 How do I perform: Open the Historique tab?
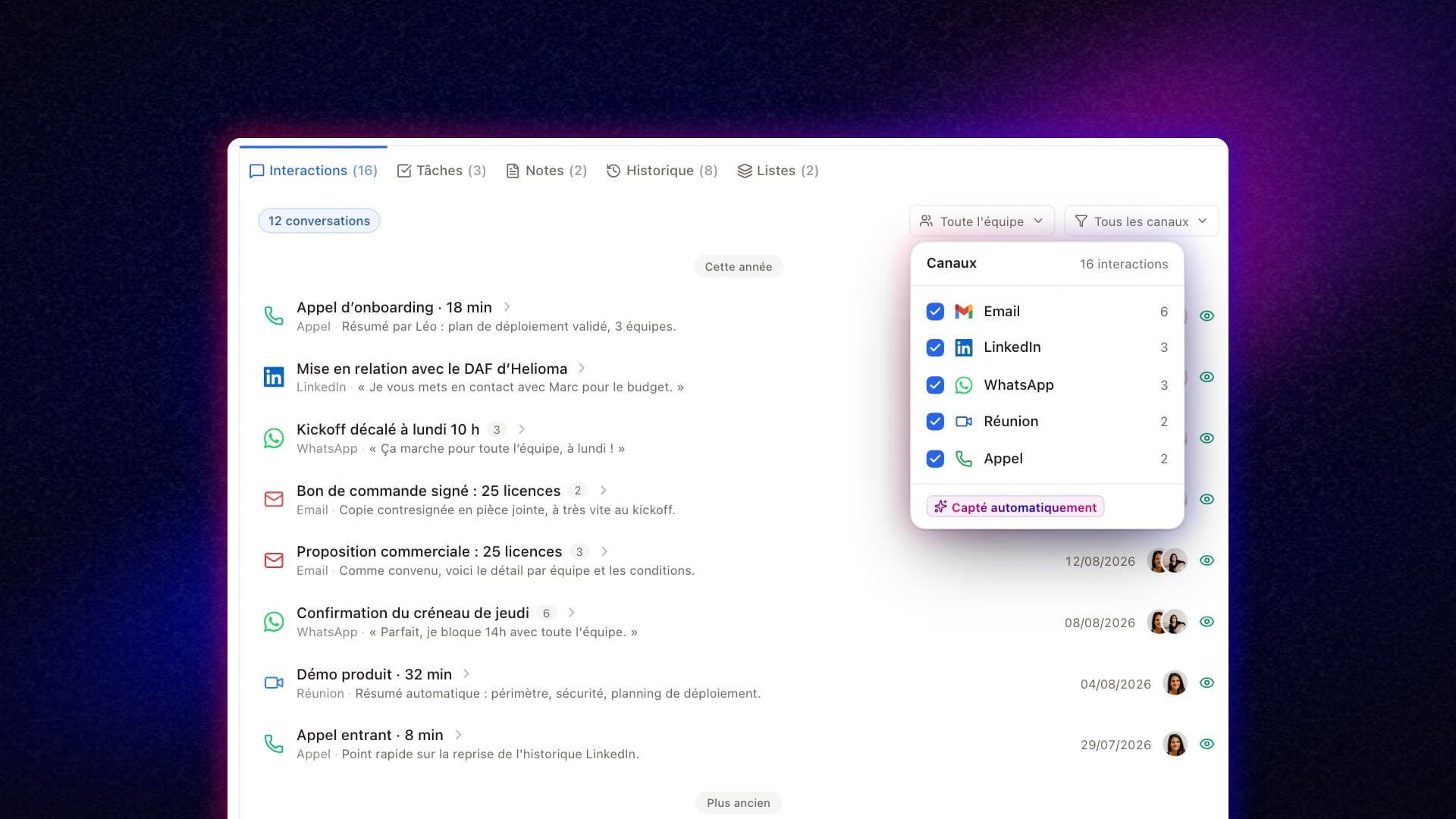(x=662, y=171)
